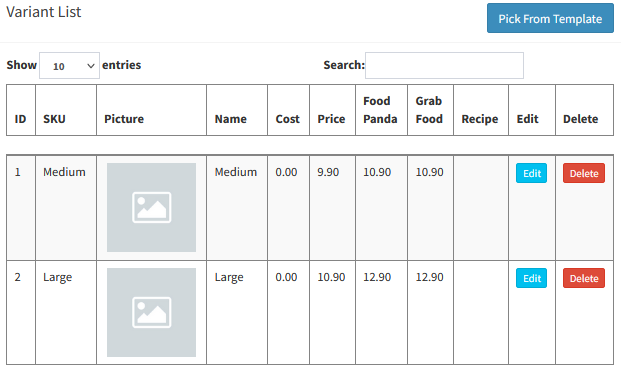Sort by the ID column header
The width and height of the screenshot is (621, 375).
21,110
